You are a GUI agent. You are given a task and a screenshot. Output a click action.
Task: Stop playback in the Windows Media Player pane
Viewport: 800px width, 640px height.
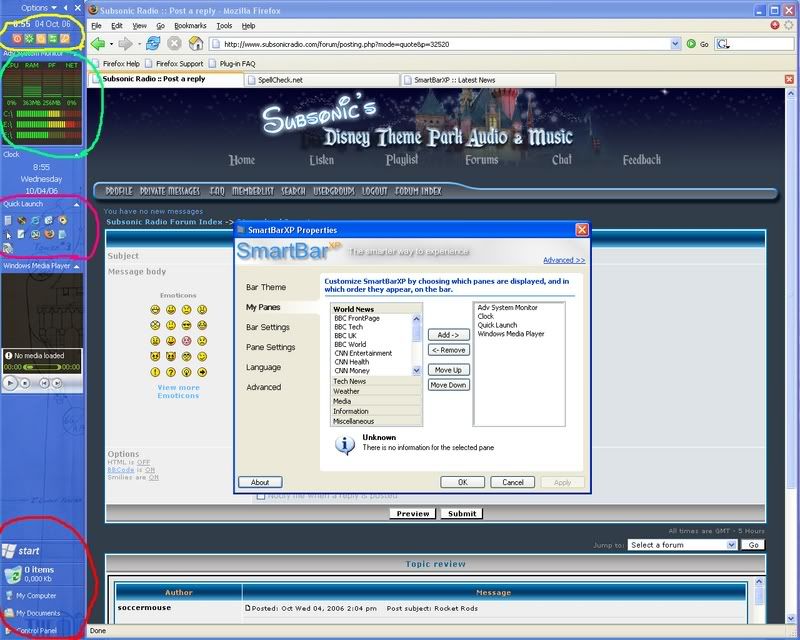[24, 383]
